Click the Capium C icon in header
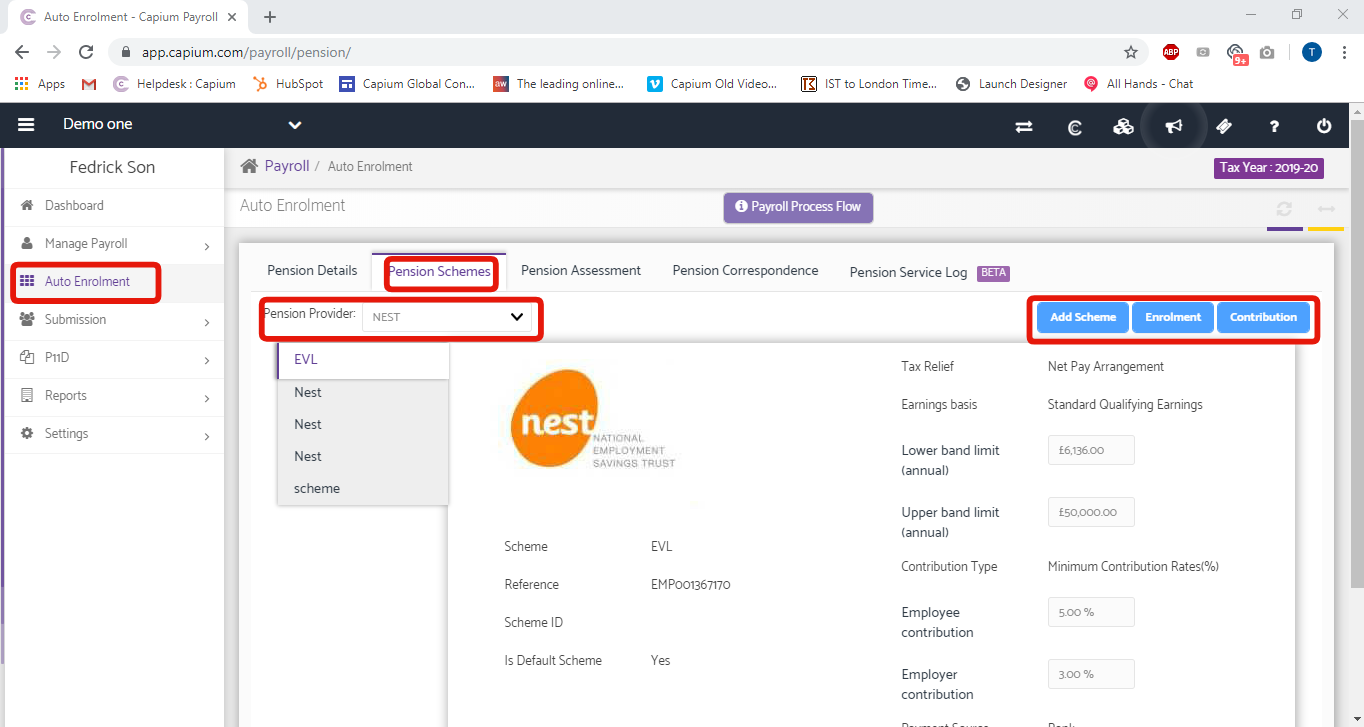The image size is (1364, 727). click(x=1074, y=127)
